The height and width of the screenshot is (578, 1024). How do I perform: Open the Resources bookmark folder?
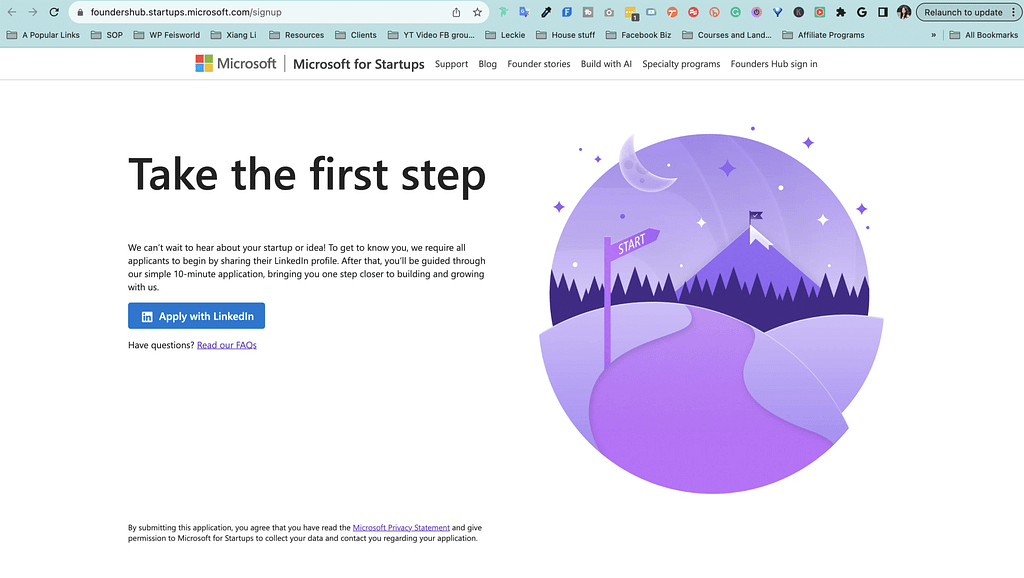pos(296,35)
